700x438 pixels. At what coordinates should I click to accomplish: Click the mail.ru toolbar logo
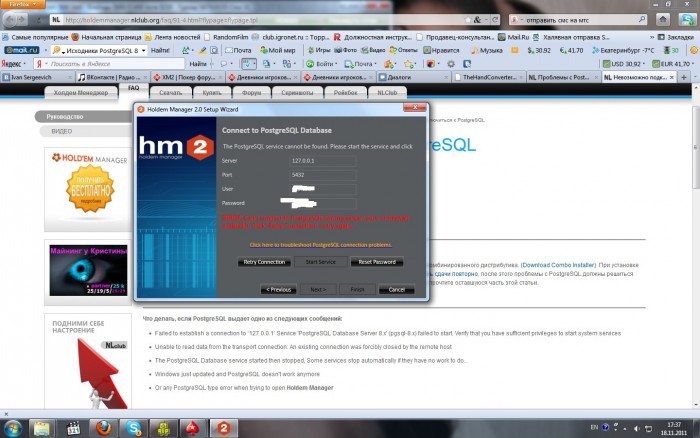point(21,50)
